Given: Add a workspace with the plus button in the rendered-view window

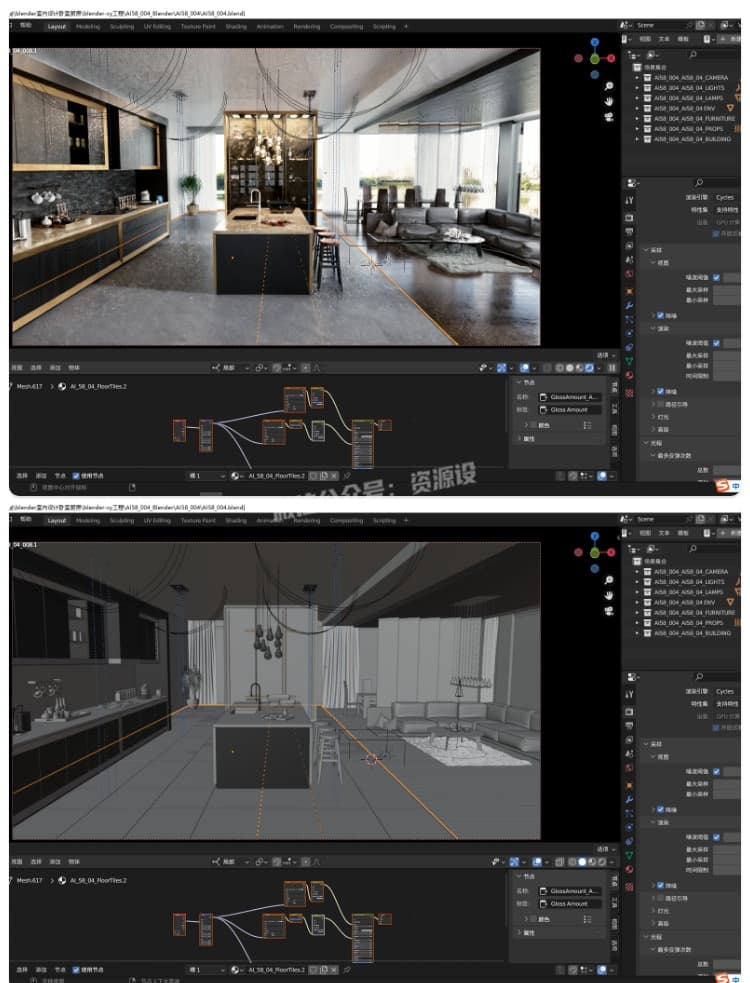Looking at the screenshot, I should pos(406,26).
